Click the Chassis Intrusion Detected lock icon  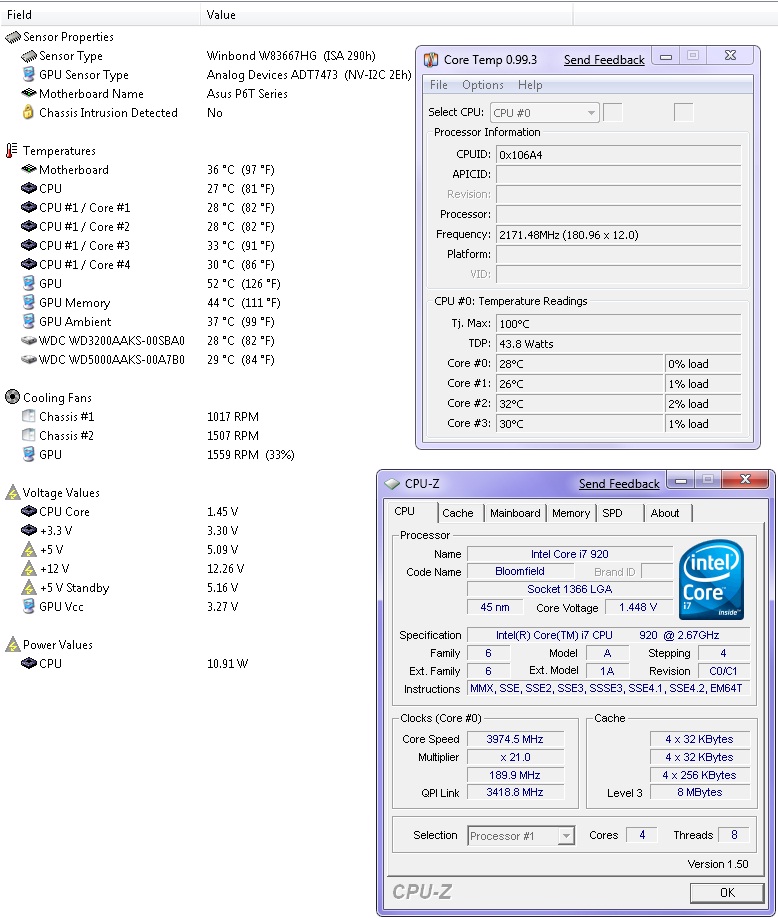click(28, 112)
